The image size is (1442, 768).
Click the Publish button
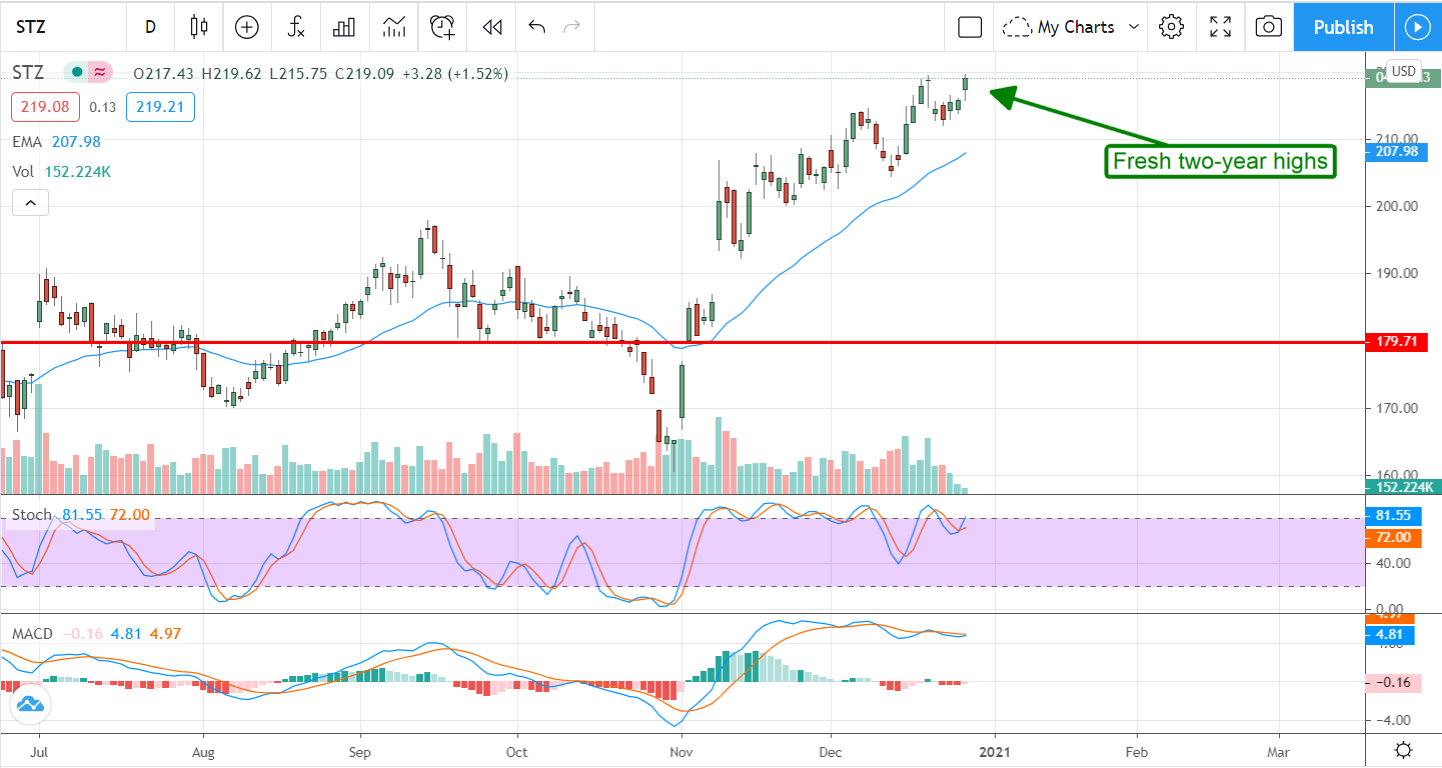(1343, 27)
